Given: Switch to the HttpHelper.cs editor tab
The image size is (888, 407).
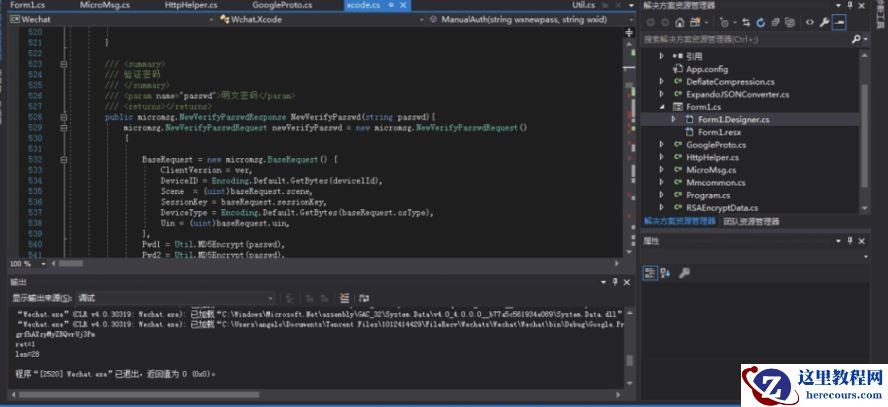Looking at the screenshot, I should click(191, 5).
